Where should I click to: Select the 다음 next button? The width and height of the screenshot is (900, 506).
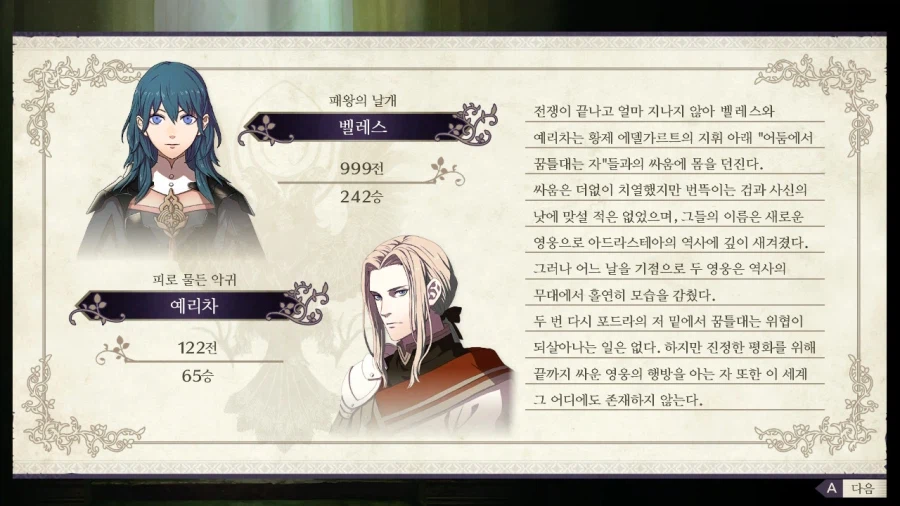(863, 489)
